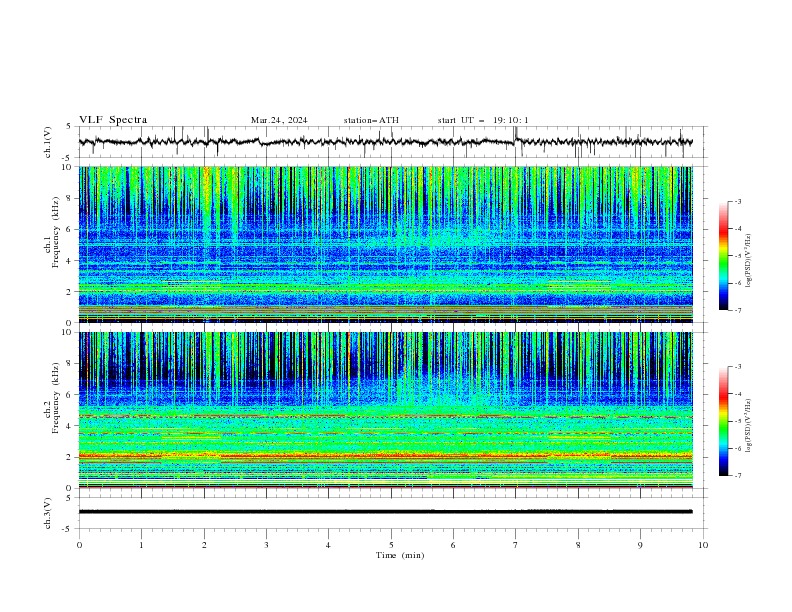Click the ch.2 spectrogram PSD color bar
This screenshot has height=612, width=792.
(723, 421)
